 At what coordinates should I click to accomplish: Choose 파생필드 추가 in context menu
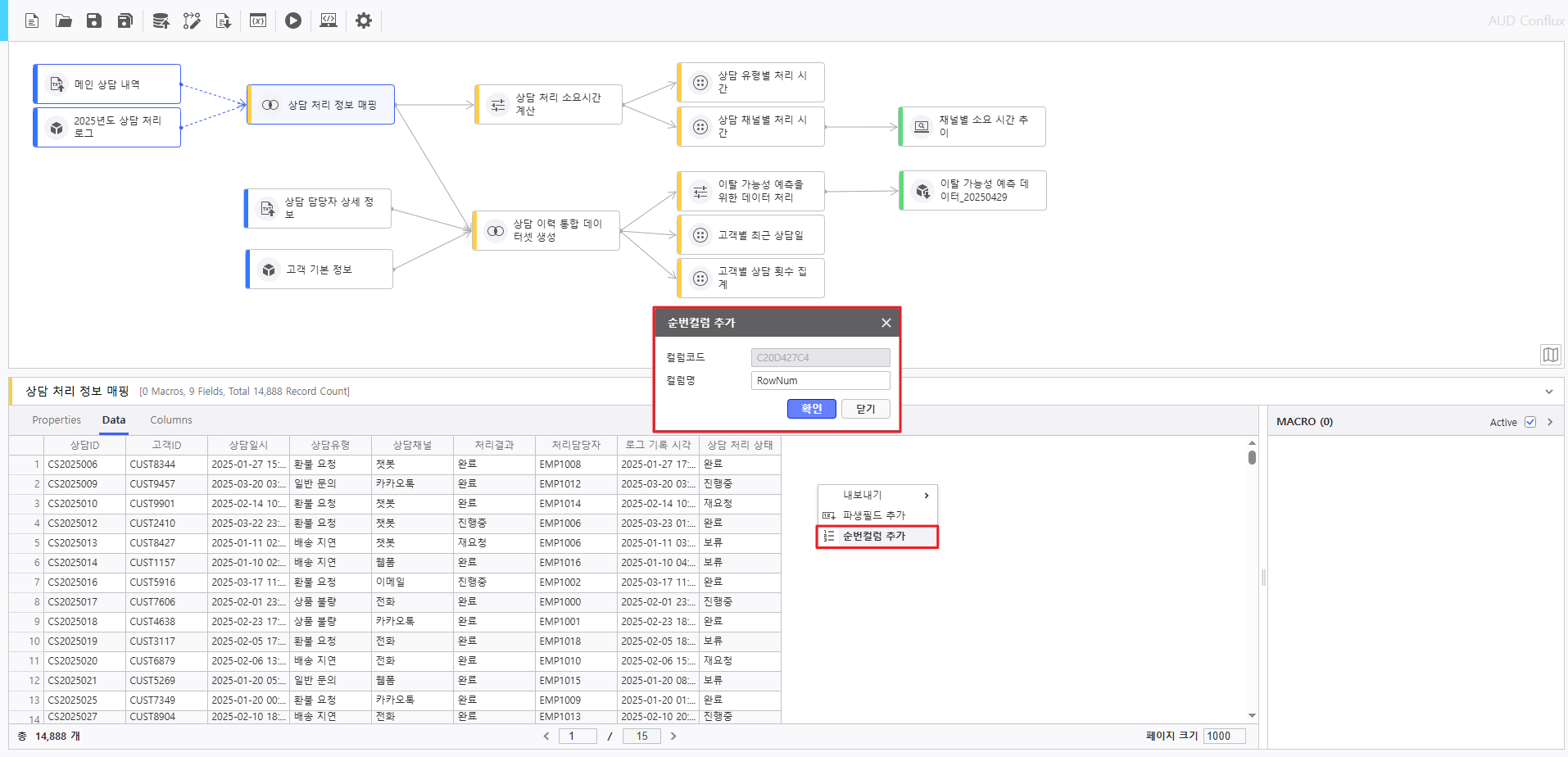pos(874,515)
